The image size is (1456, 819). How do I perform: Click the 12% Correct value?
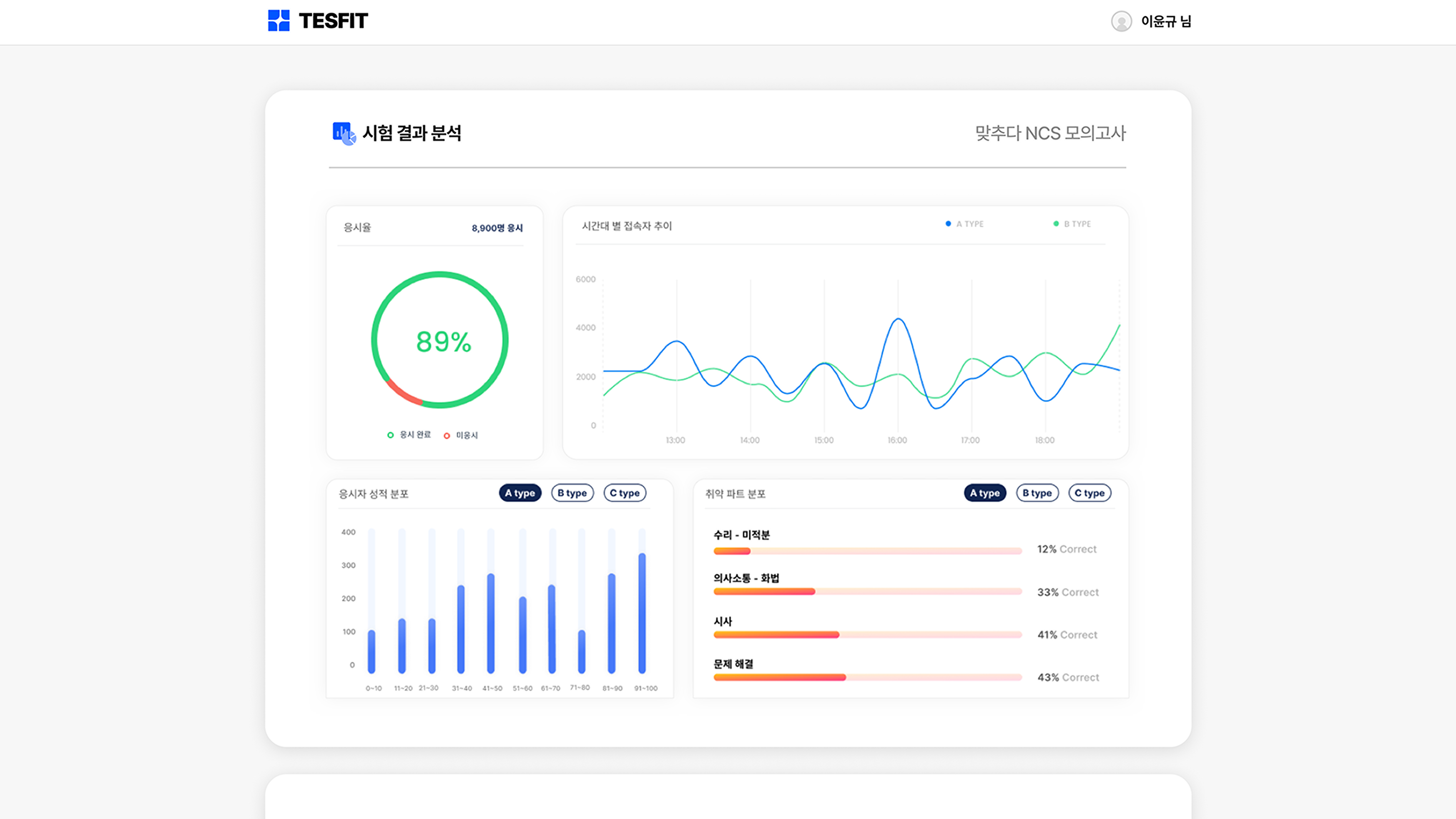pyautogui.click(x=1067, y=549)
